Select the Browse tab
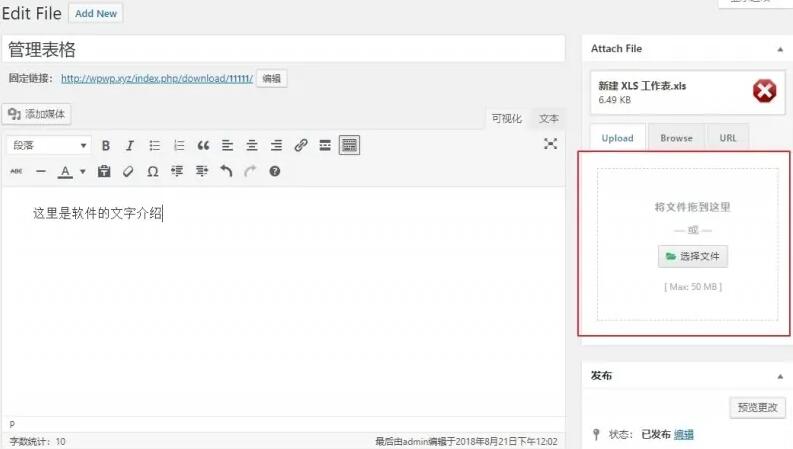Viewport: 793px width, 449px height. point(676,138)
